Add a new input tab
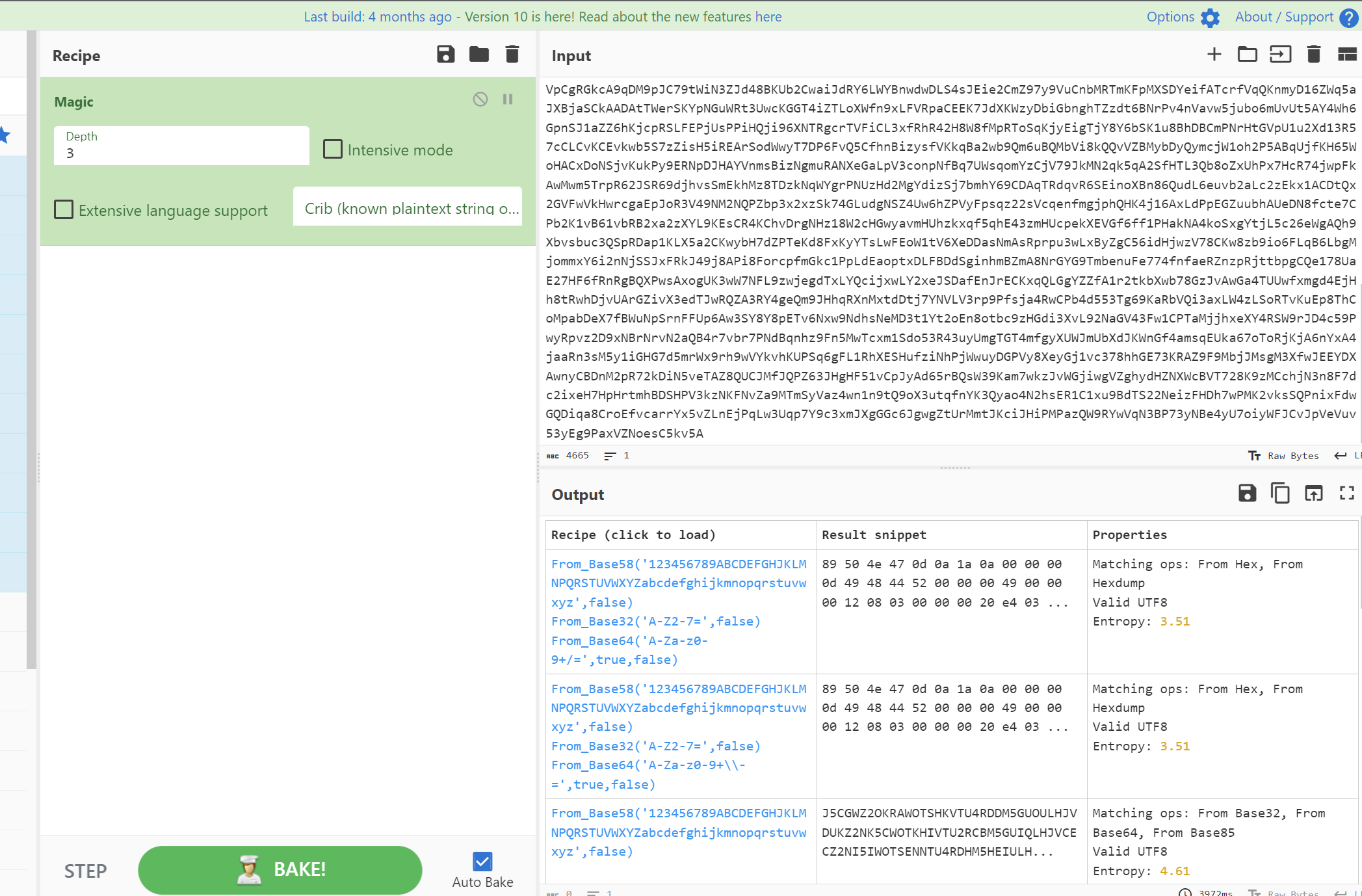The height and width of the screenshot is (896, 1362). pyautogui.click(x=1214, y=55)
